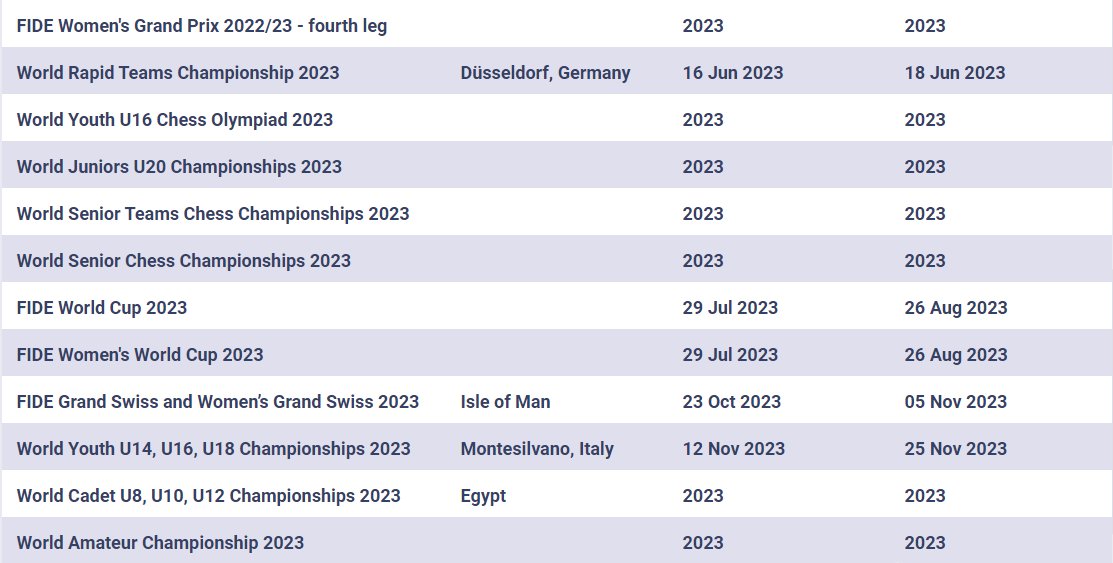The height and width of the screenshot is (563, 1113).
Task: Click the Isle of Man location
Action: point(505,402)
